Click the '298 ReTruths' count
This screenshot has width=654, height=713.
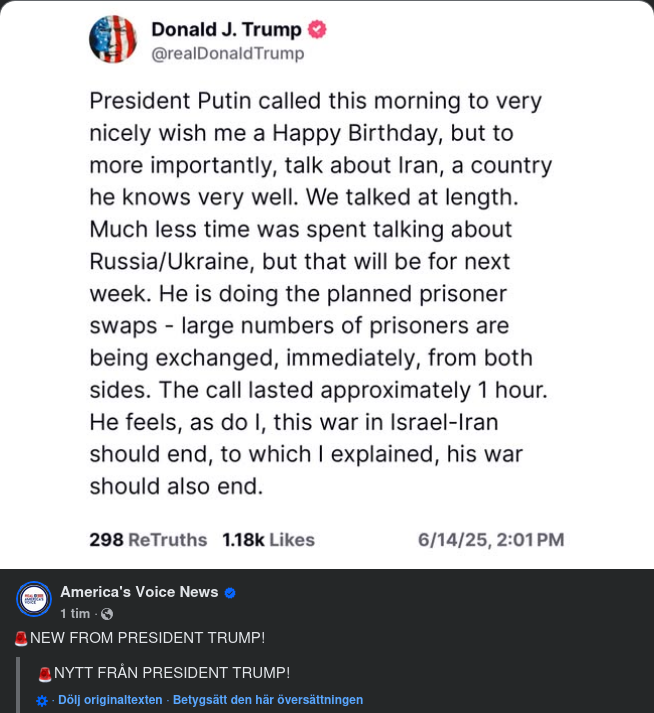[x=148, y=540]
